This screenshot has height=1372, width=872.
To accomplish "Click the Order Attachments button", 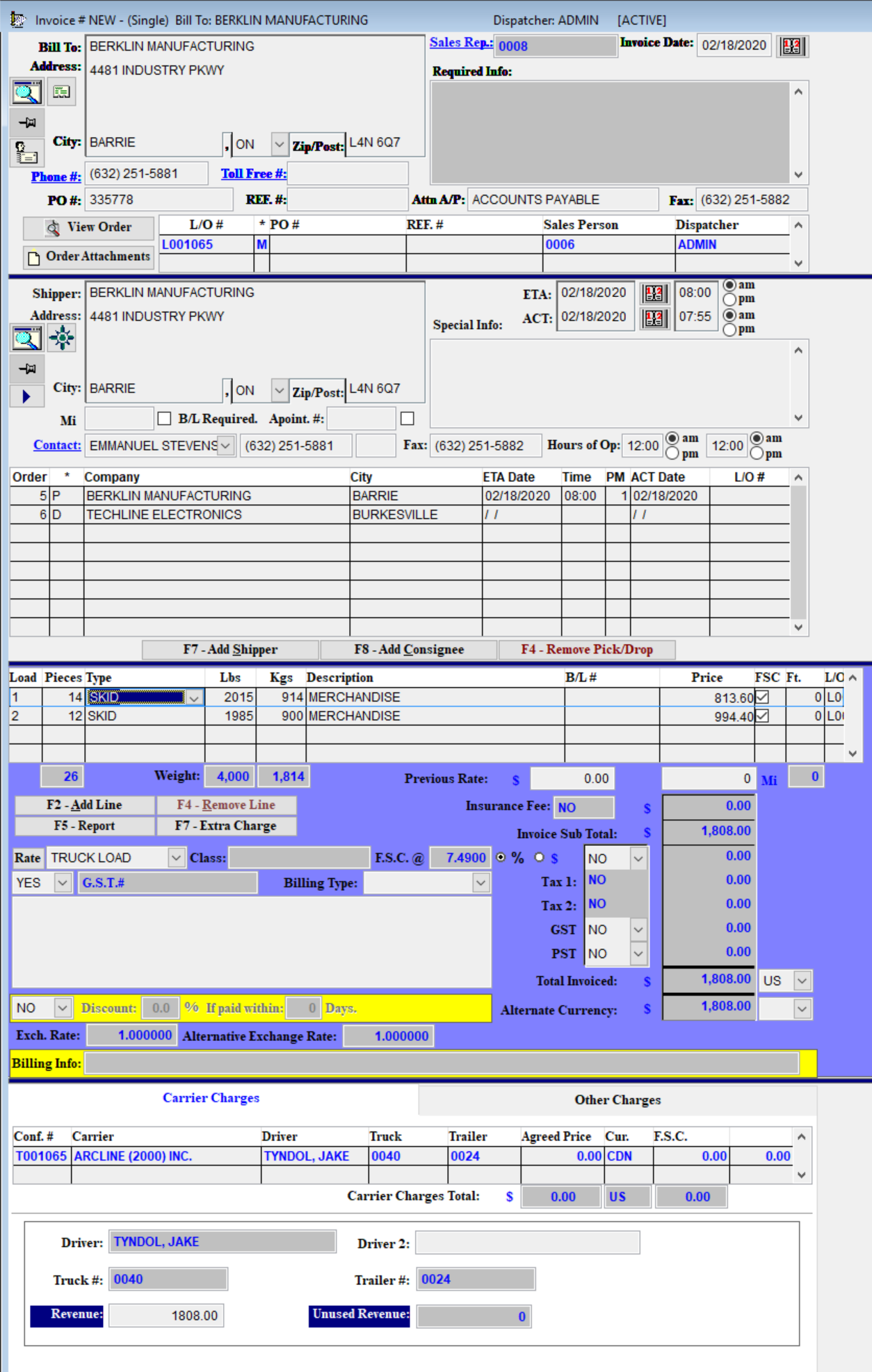I will [x=88, y=257].
